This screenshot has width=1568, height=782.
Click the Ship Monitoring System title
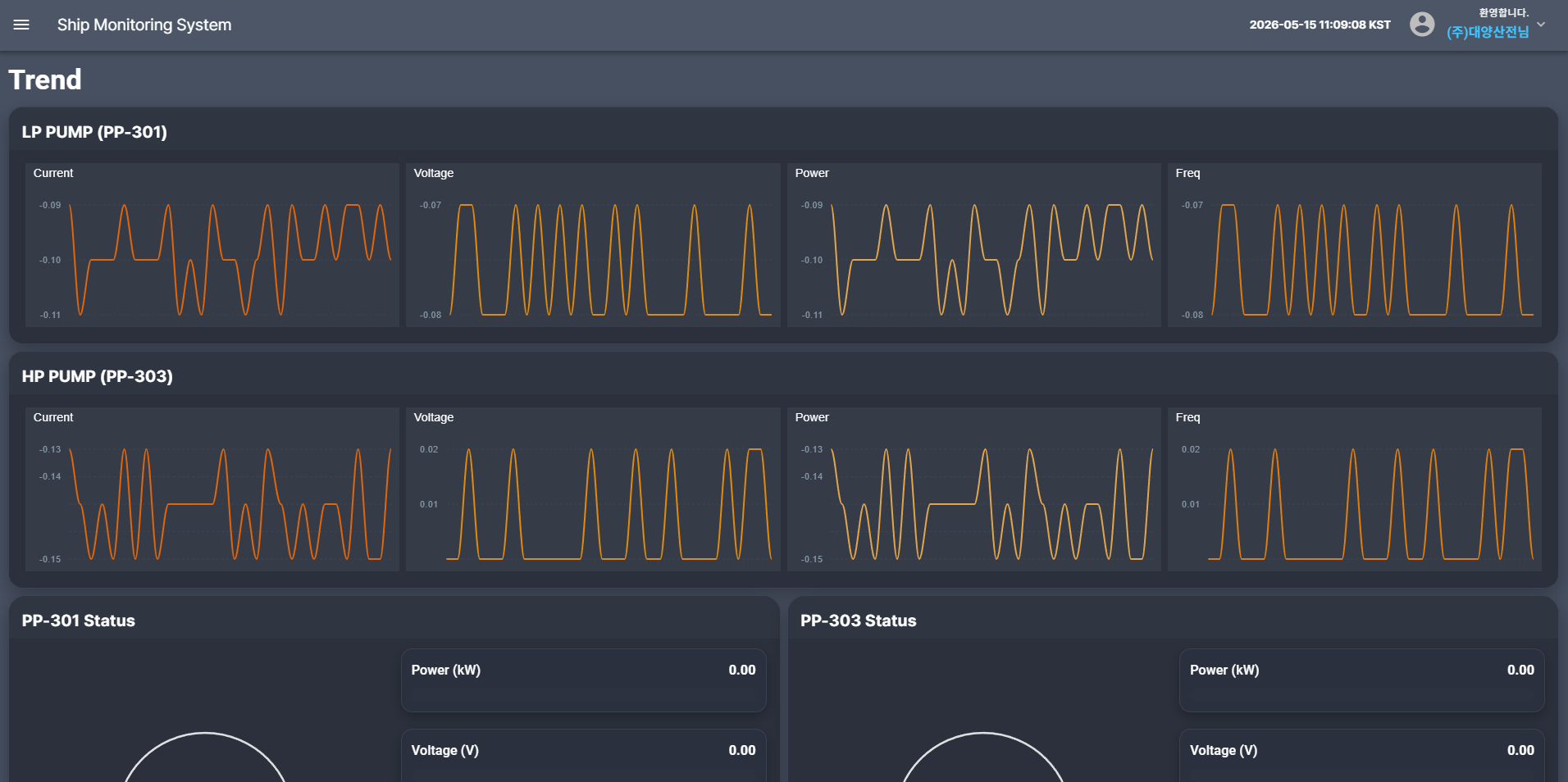tap(144, 25)
